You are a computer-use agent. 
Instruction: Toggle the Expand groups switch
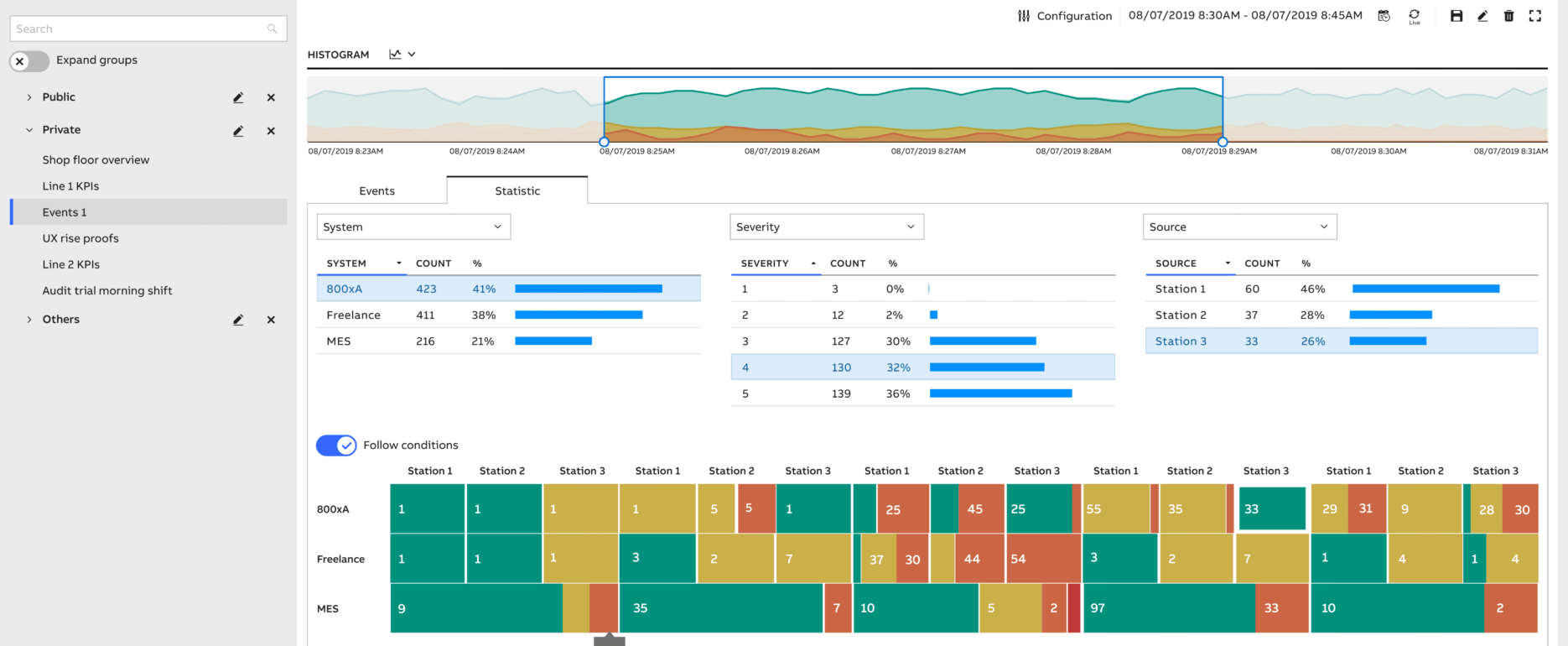[29, 61]
